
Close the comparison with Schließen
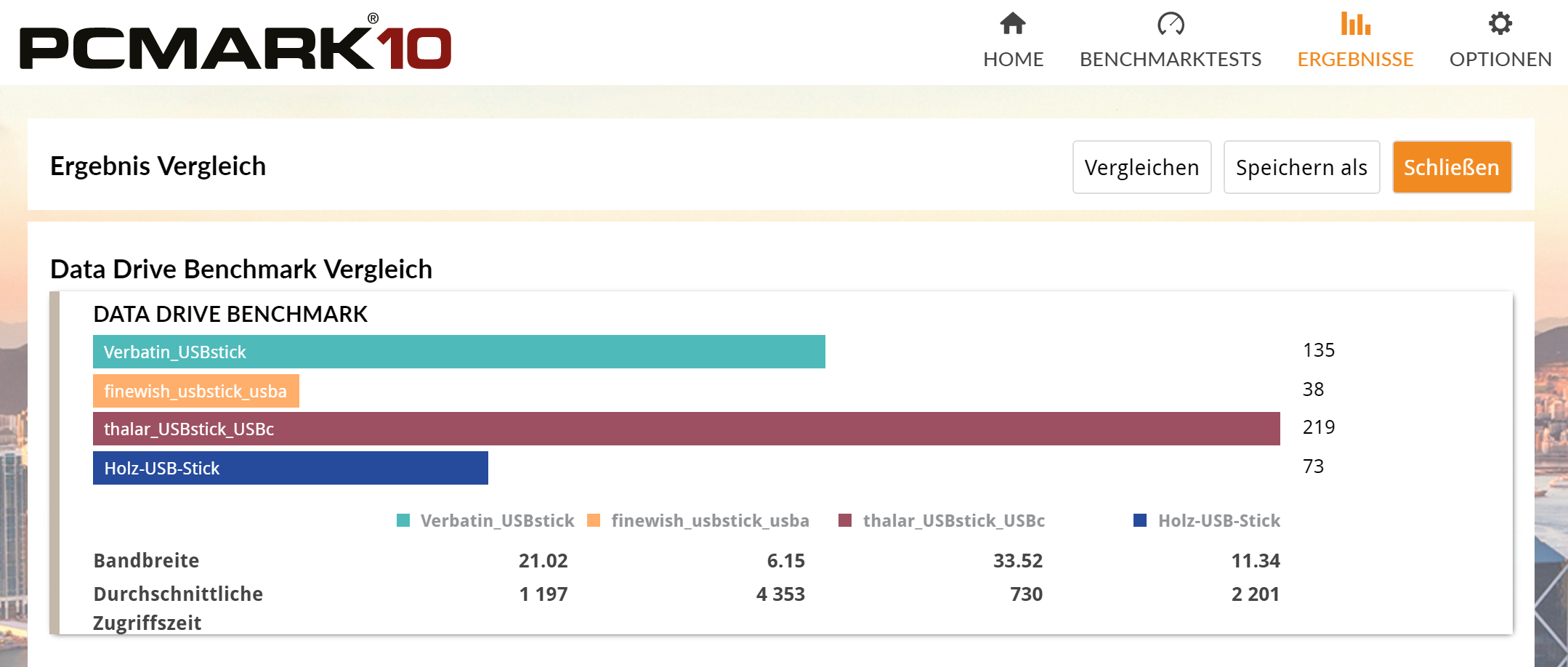(1451, 167)
